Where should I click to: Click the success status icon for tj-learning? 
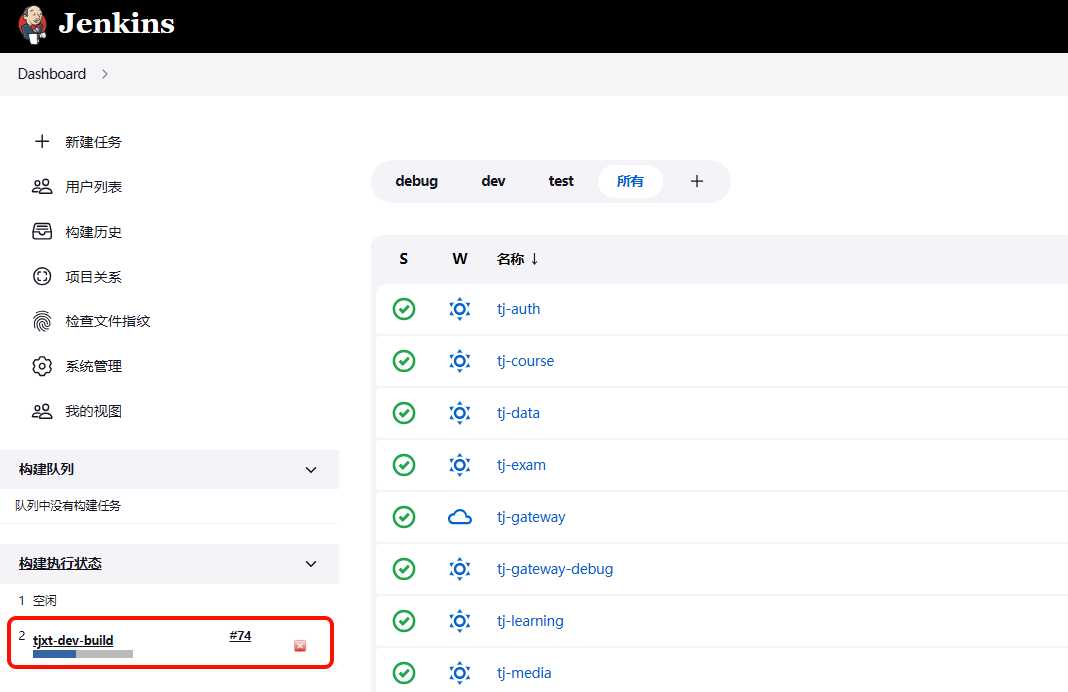click(x=404, y=620)
